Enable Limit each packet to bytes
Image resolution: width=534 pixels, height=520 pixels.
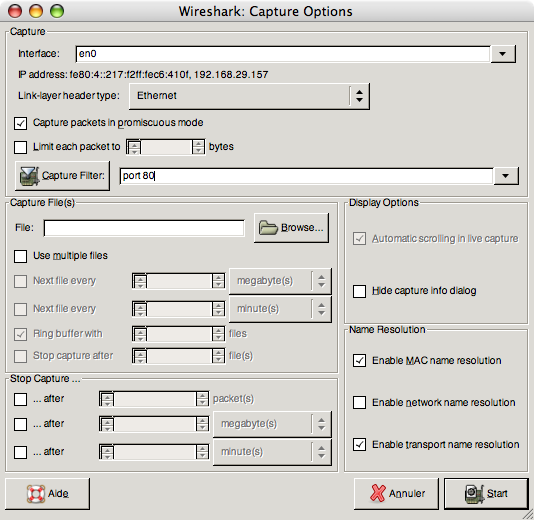(20, 147)
